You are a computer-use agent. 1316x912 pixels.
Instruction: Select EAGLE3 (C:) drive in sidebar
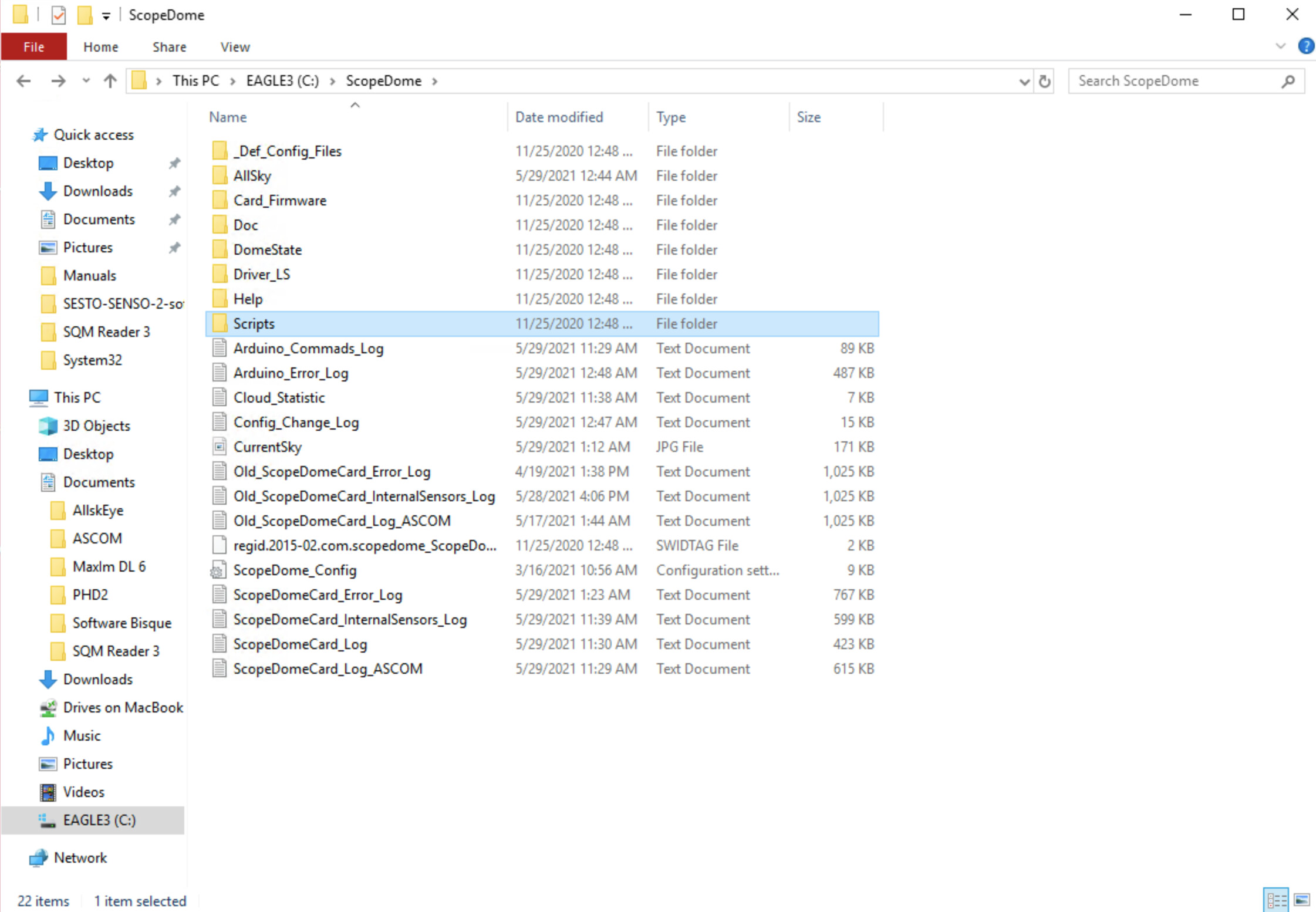[93, 820]
